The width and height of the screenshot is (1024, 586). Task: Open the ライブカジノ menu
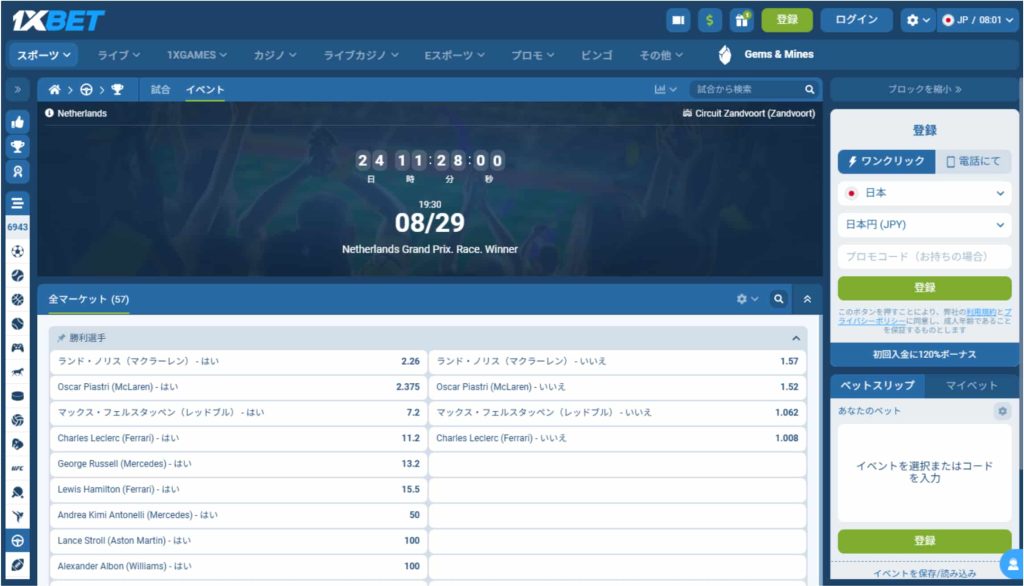tap(361, 56)
